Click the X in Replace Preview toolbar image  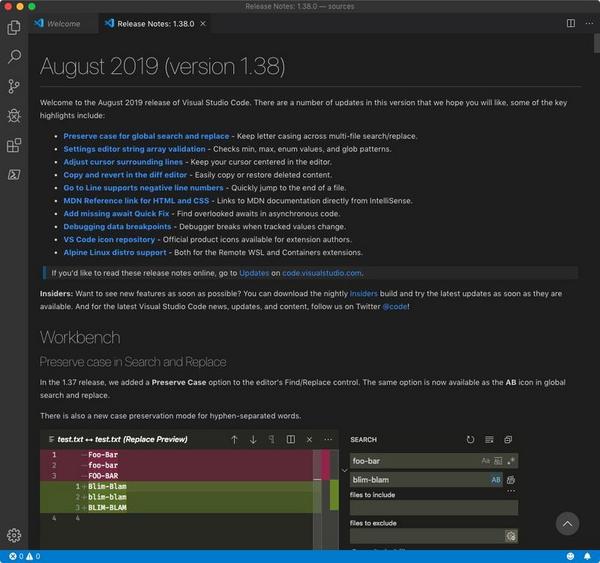pyautogui.click(x=309, y=439)
